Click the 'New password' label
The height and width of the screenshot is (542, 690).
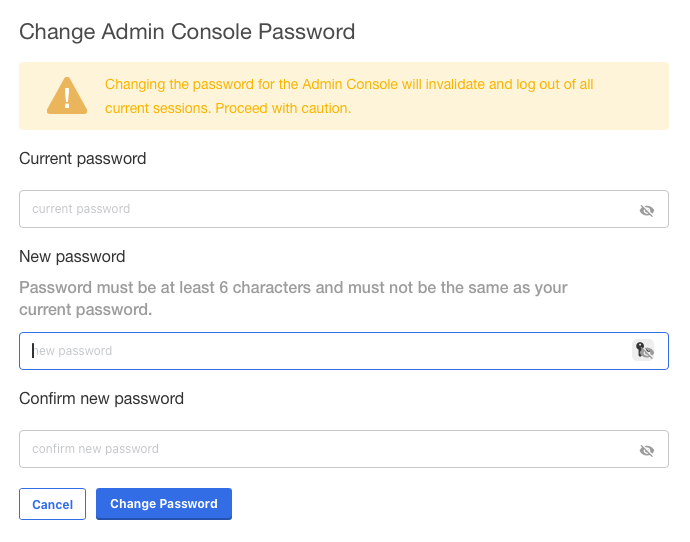coord(72,257)
